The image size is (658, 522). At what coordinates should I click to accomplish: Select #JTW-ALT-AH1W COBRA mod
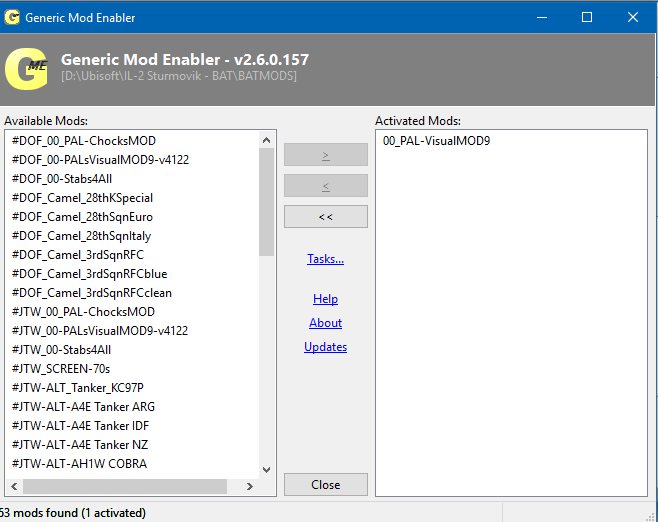[x=79, y=464]
